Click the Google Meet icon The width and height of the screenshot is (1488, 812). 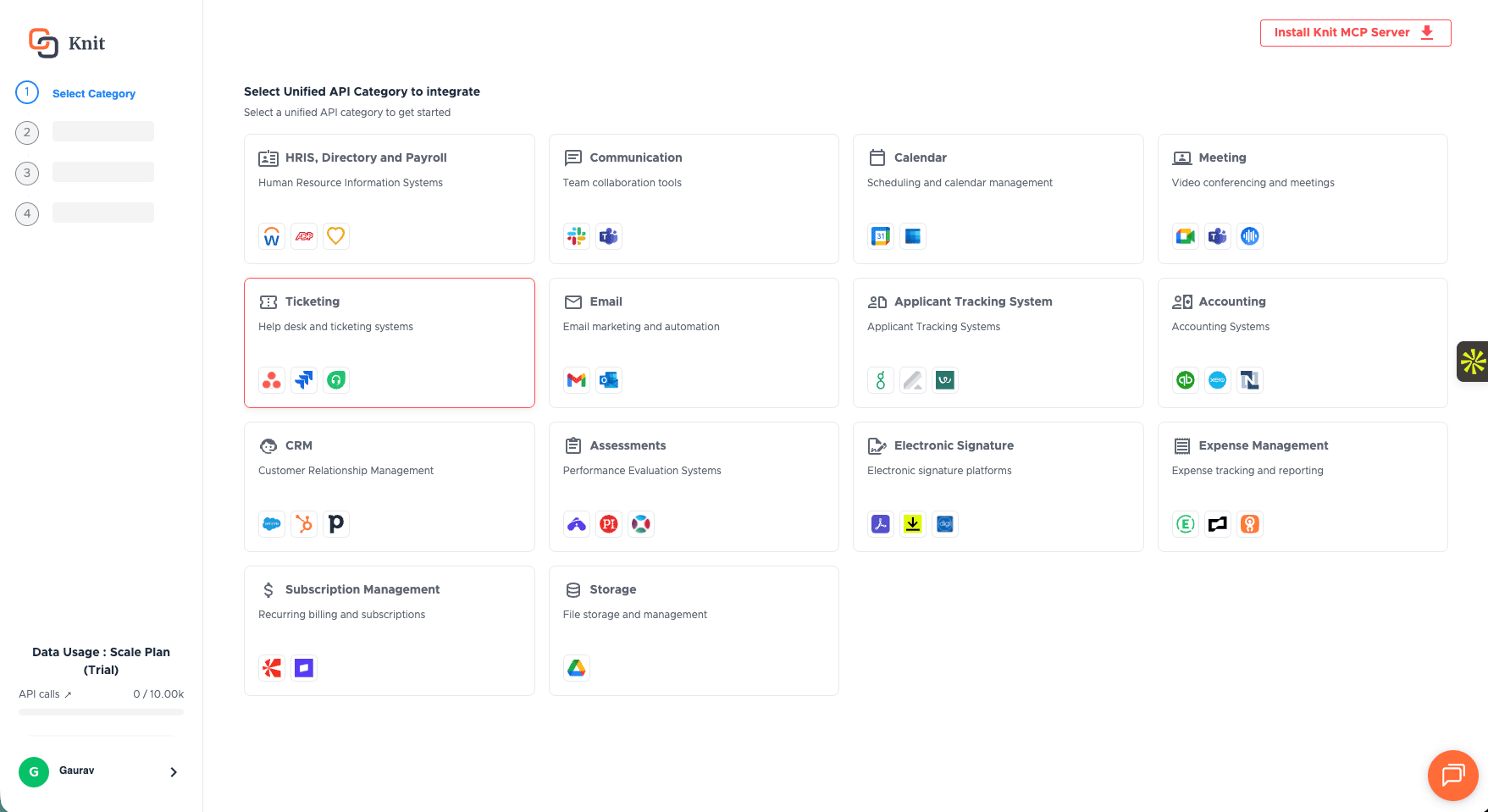click(x=1186, y=236)
